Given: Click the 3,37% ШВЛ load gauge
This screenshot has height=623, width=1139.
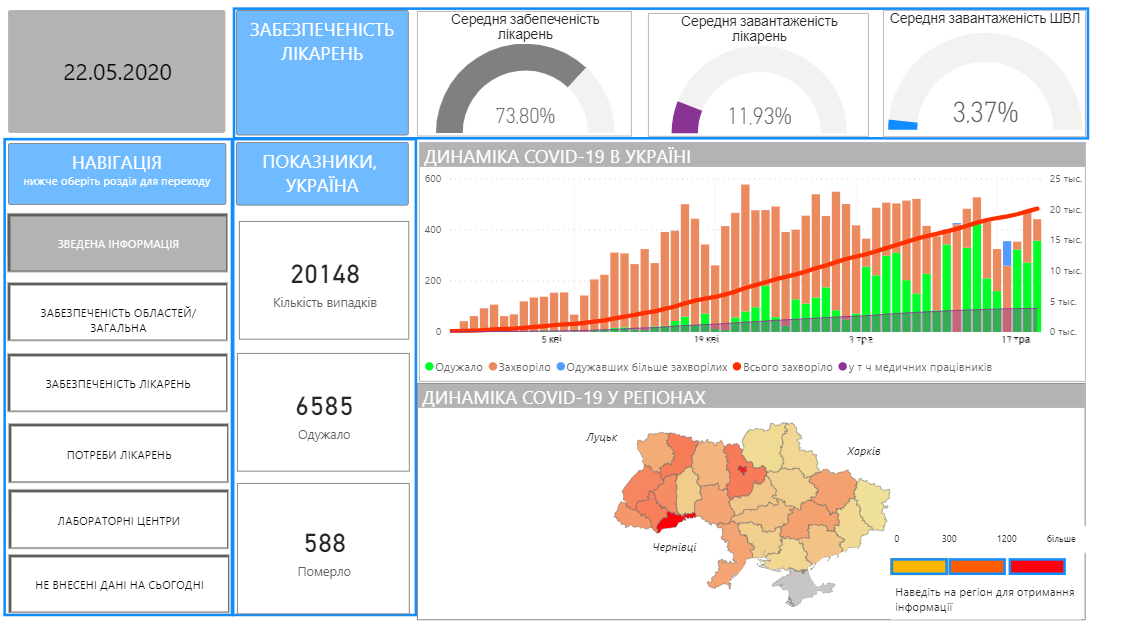Looking at the screenshot, I should pyautogui.click(x=985, y=90).
